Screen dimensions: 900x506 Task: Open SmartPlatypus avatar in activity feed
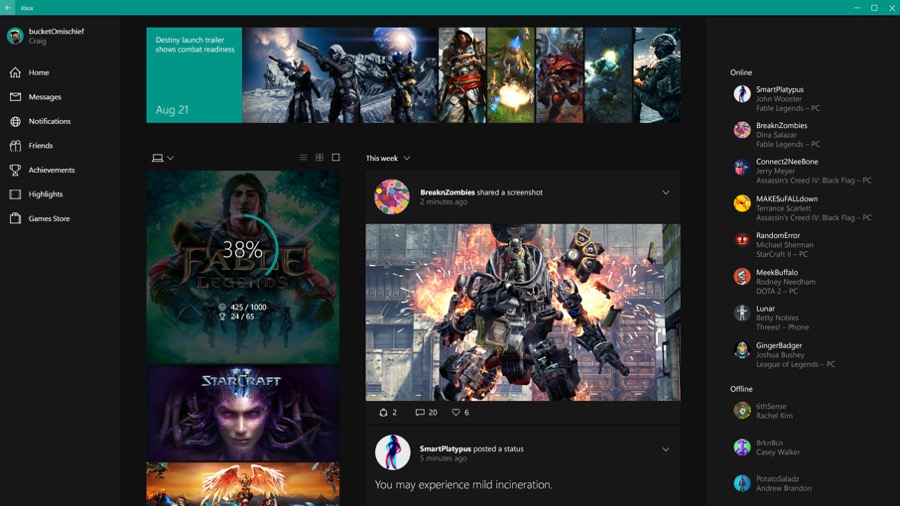point(393,452)
